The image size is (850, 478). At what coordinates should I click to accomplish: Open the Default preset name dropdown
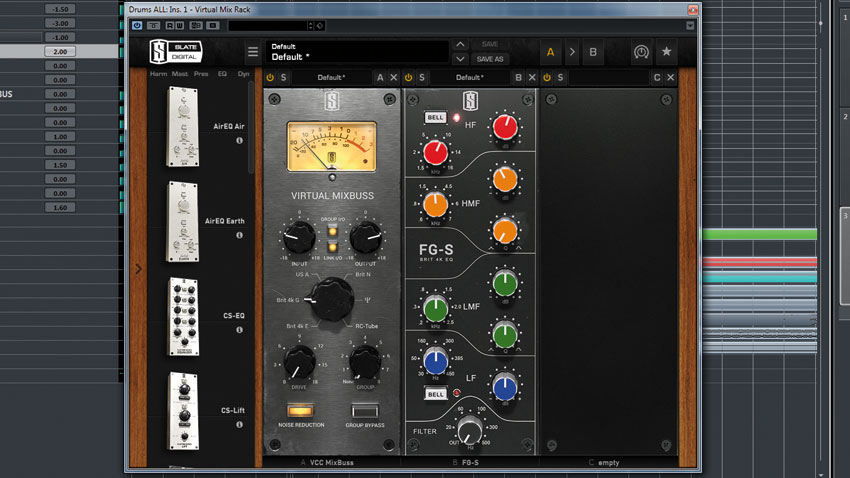(358, 52)
